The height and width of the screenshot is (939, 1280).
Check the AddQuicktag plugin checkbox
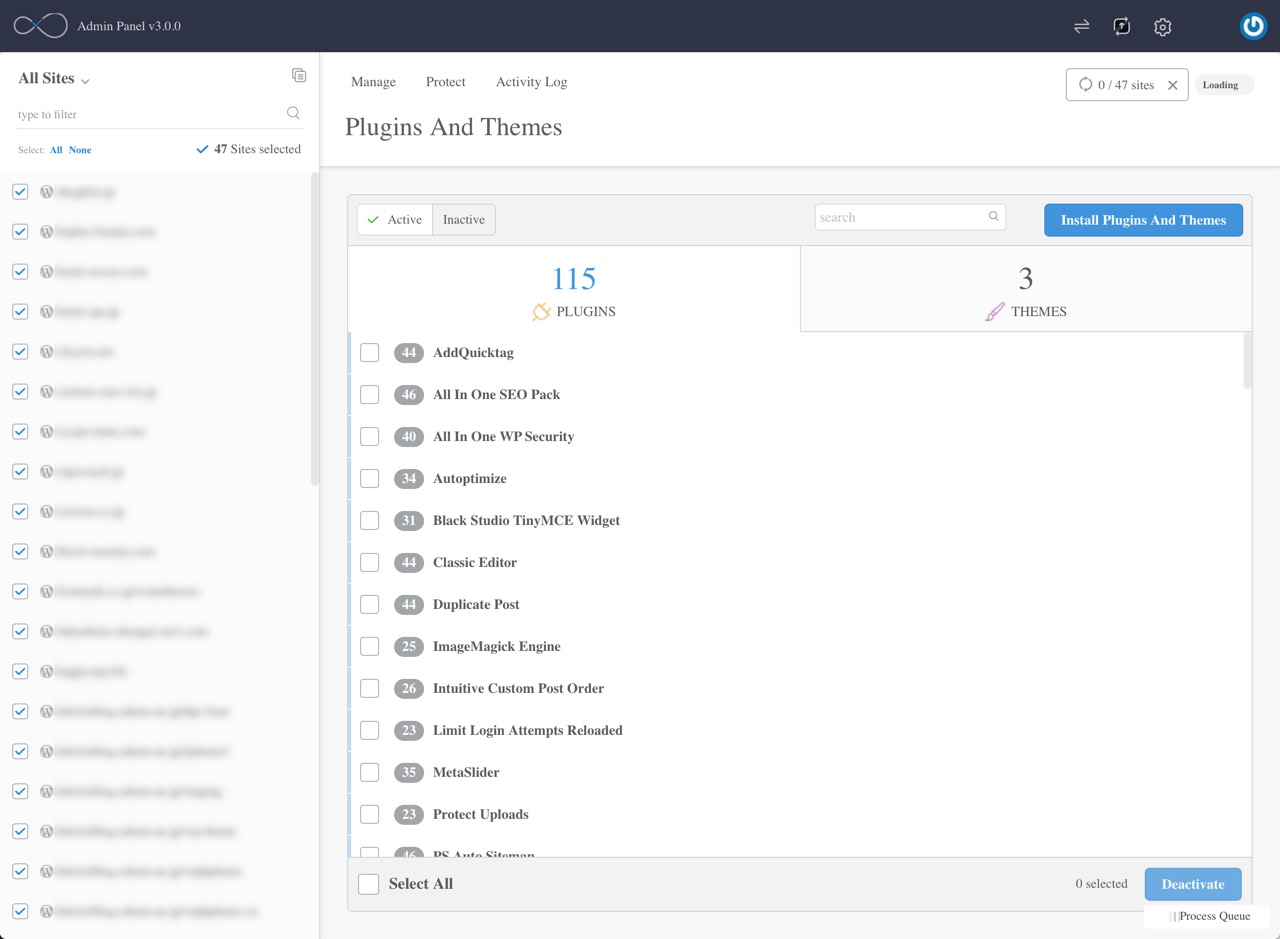click(x=370, y=352)
